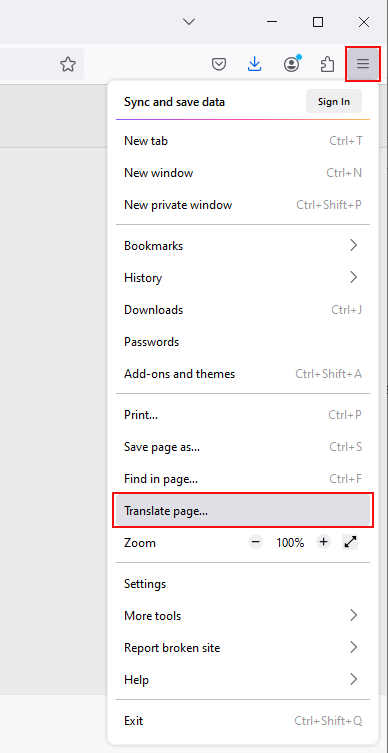Choose New private window
Screen dimensions: 388x753
coord(243,205)
